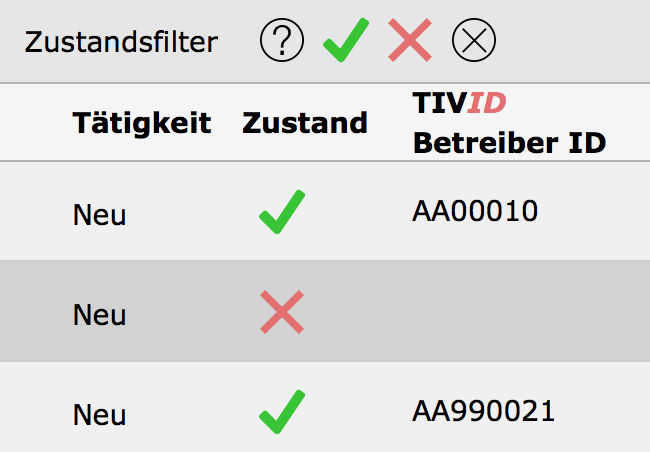This screenshot has width=650, height=452.
Task: Click the green check status for AA990021
Action: [282, 411]
